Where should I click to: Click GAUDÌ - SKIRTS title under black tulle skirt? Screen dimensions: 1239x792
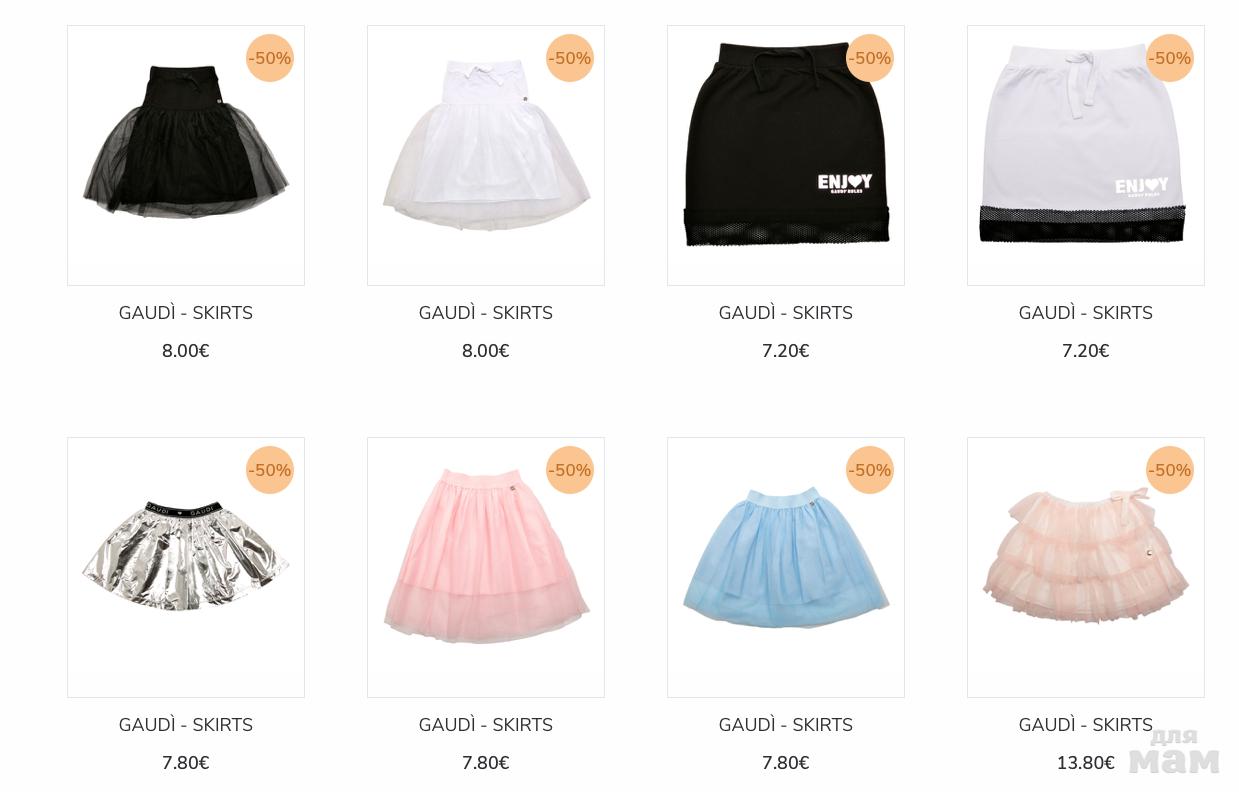coord(186,313)
